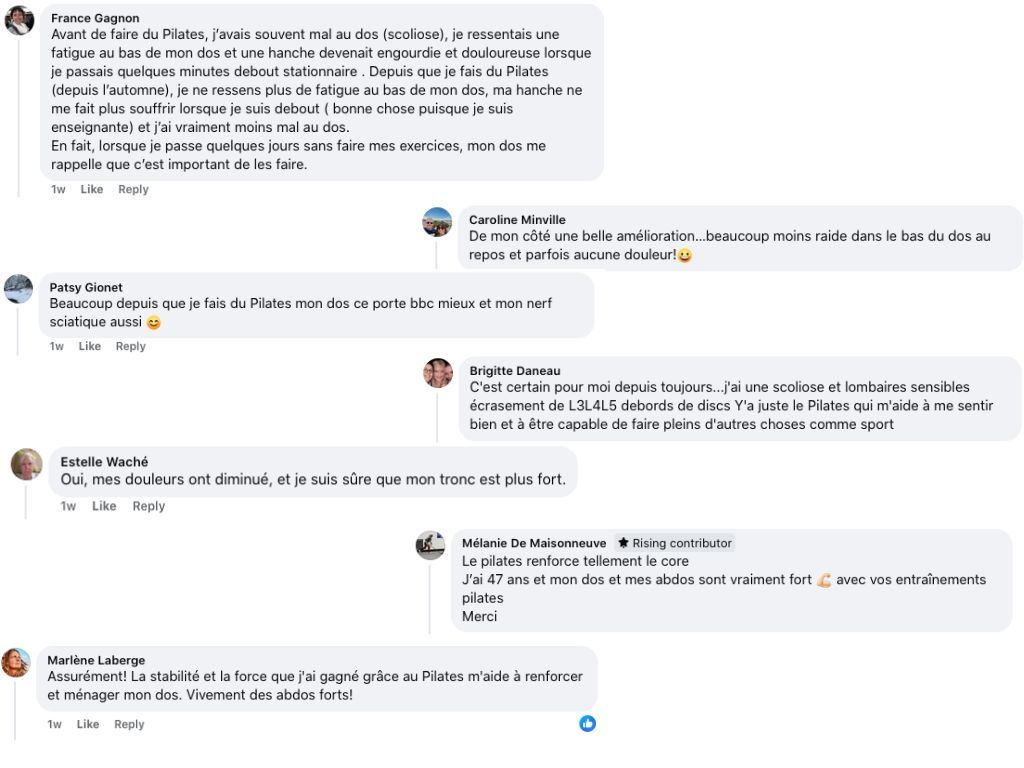Open the Caroline Minville name link

tap(517, 220)
